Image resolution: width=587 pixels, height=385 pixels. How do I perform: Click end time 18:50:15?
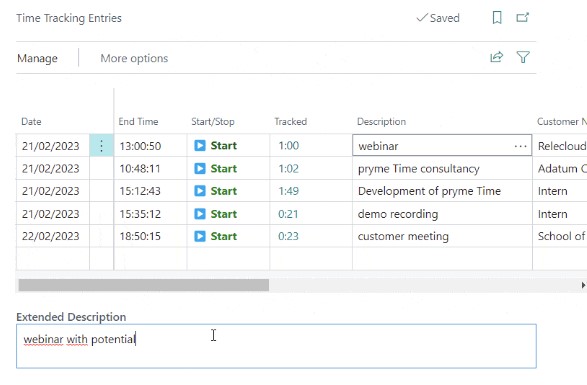click(x=140, y=236)
